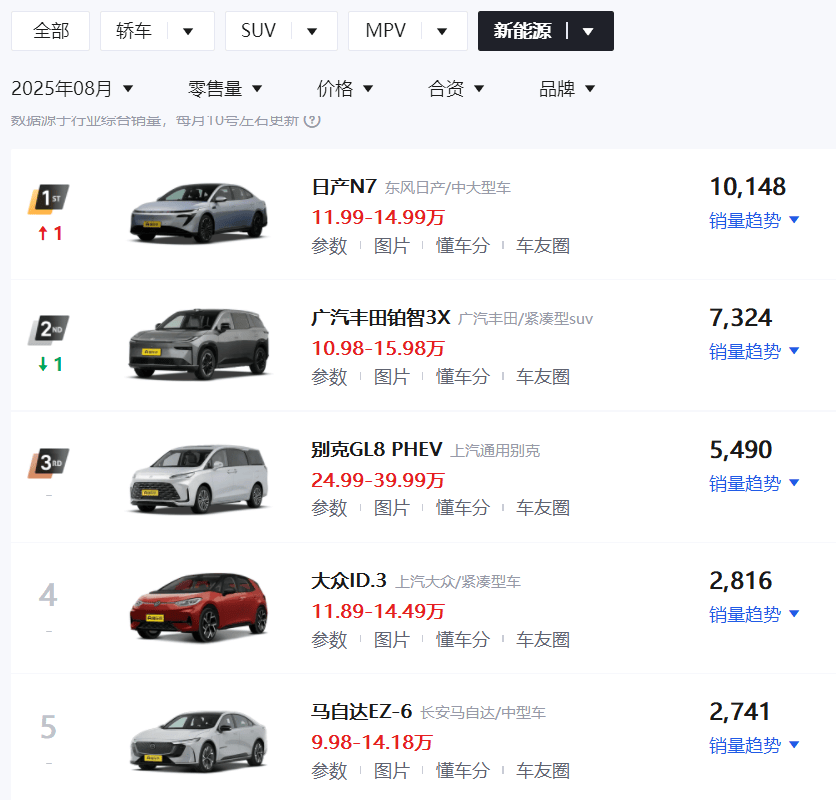Open 懂车分 for 别克GL8 PHEV

pos(462,508)
